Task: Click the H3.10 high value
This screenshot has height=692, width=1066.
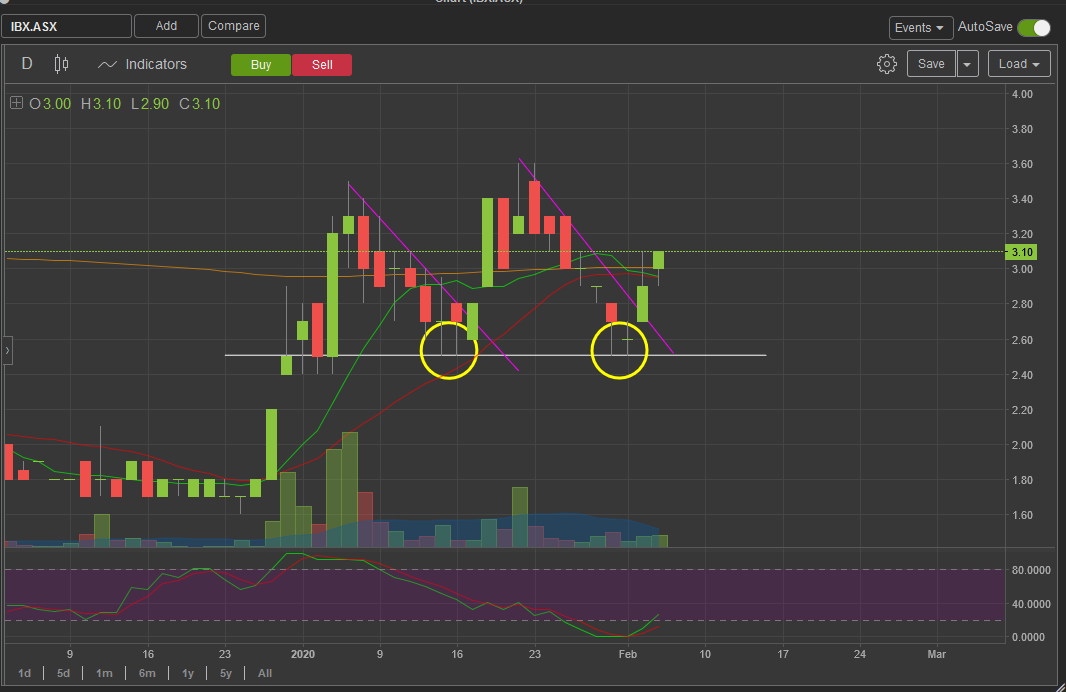Action: 101,104
